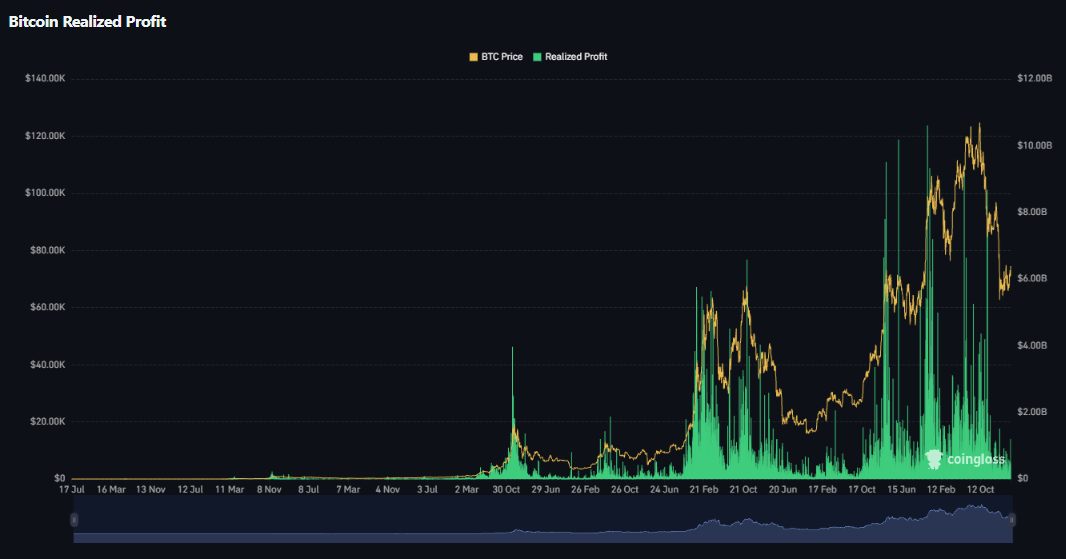Click the yellow BTC Price legend square
The image size is (1066, 559).
[x=473, y=57]
